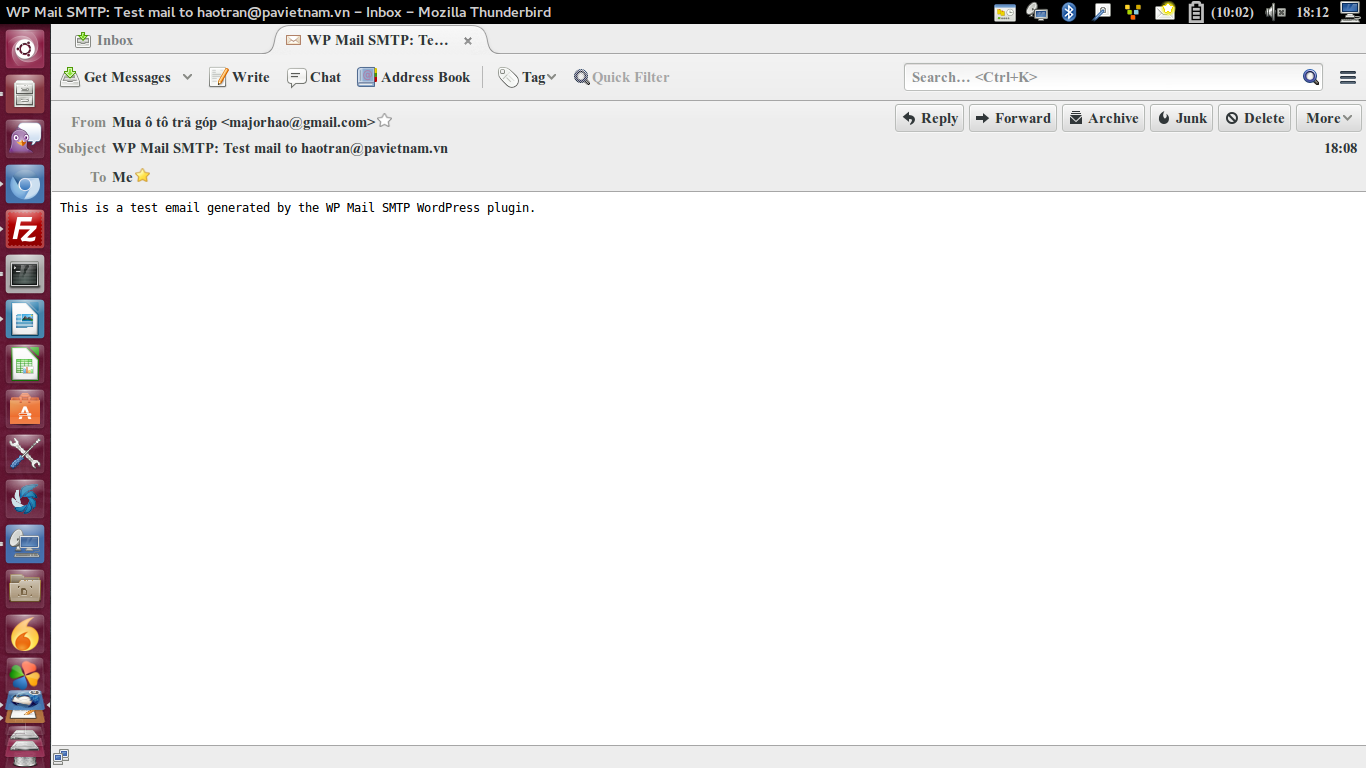Delete this message

[1254, 118]
